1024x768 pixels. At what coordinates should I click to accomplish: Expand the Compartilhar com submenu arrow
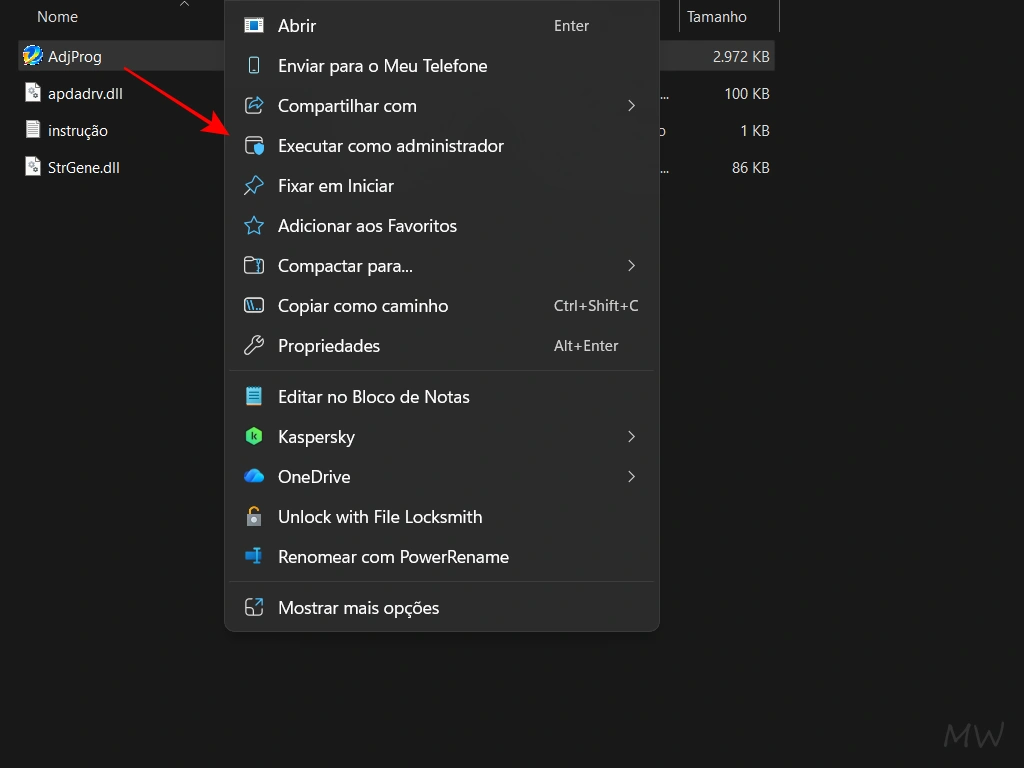[631, 106]
